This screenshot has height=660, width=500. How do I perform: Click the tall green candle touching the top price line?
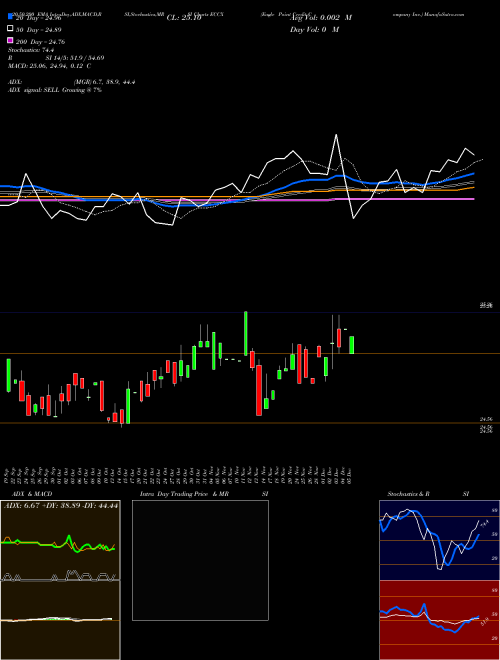tap(245, 333)
